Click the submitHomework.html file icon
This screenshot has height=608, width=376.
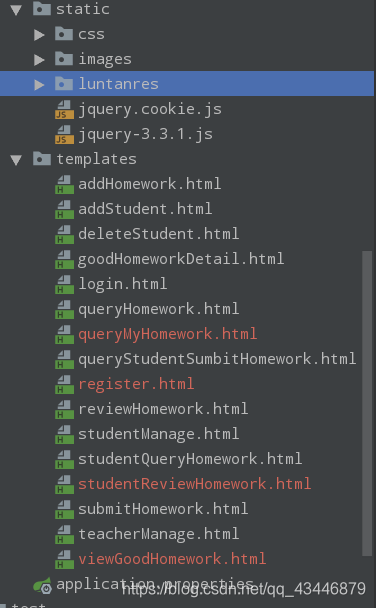64,510
